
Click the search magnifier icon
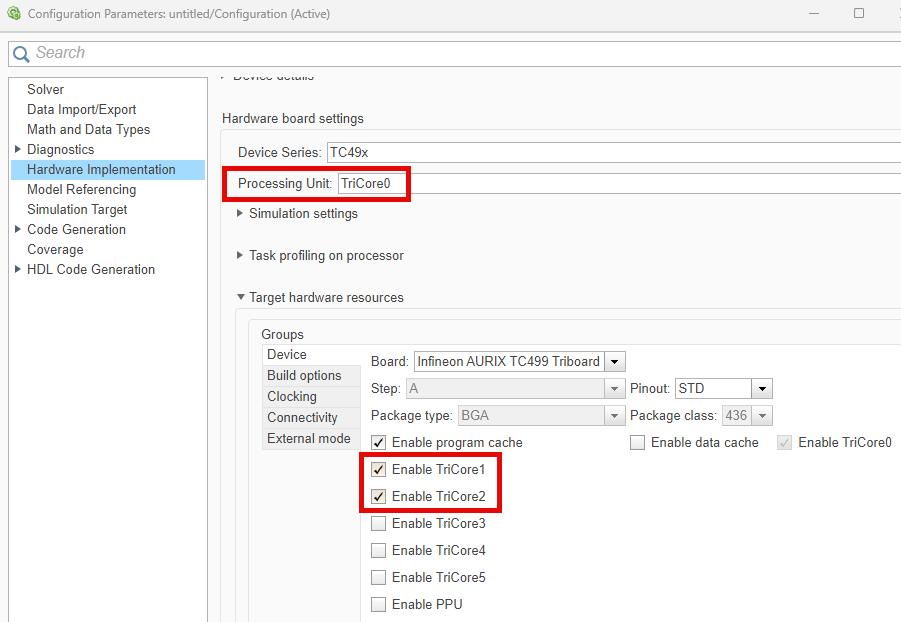(21, 54)
